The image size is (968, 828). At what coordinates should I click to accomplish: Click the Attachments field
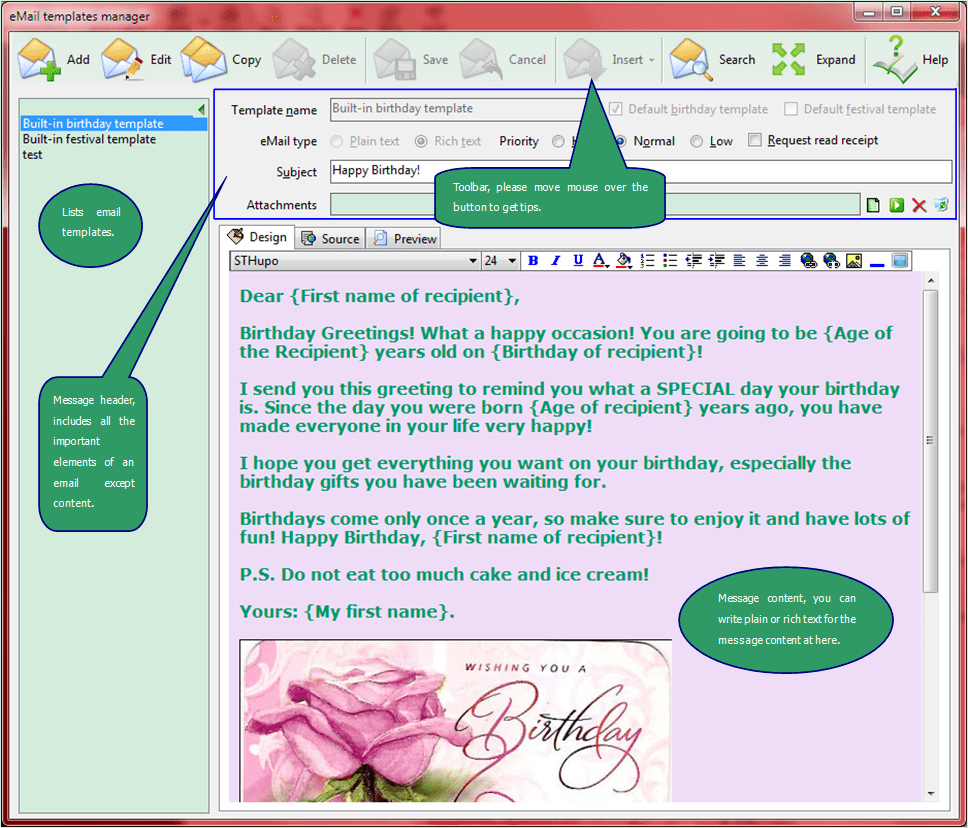click(x=595, y=204)
